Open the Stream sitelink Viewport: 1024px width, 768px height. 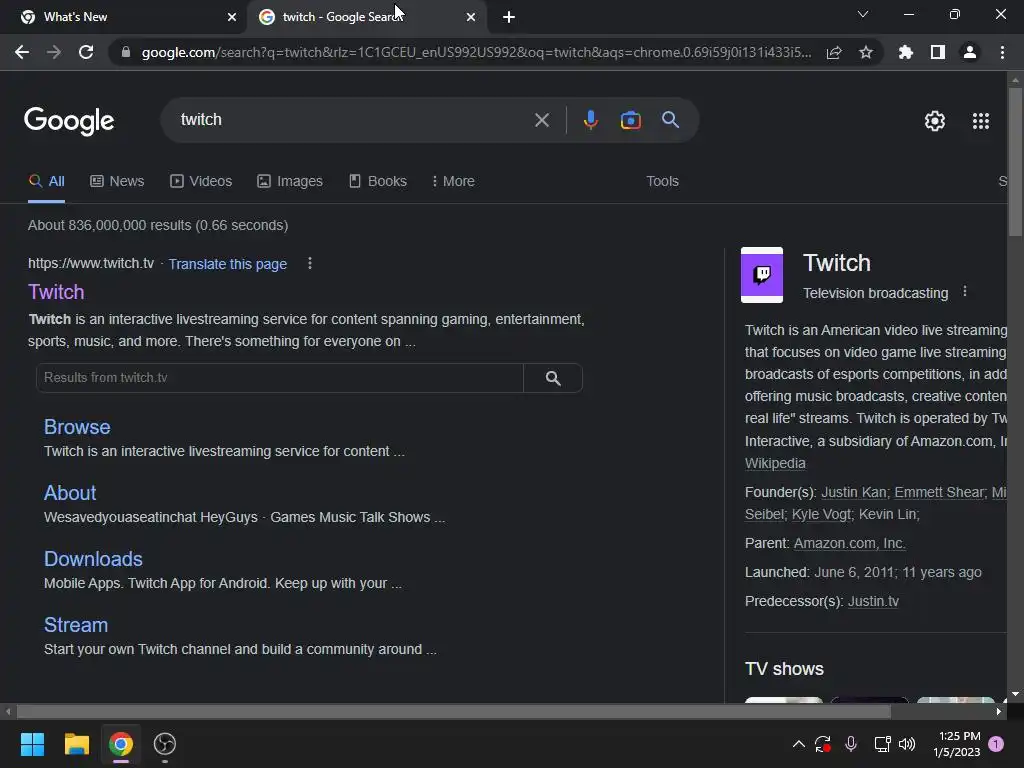pos(76,625)
